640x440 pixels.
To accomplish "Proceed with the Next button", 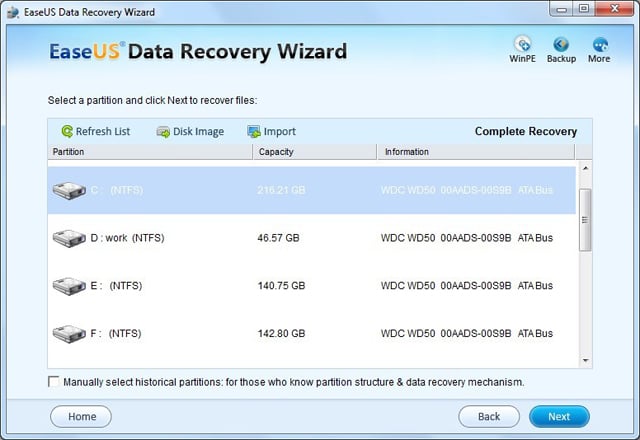I will 559,416.
